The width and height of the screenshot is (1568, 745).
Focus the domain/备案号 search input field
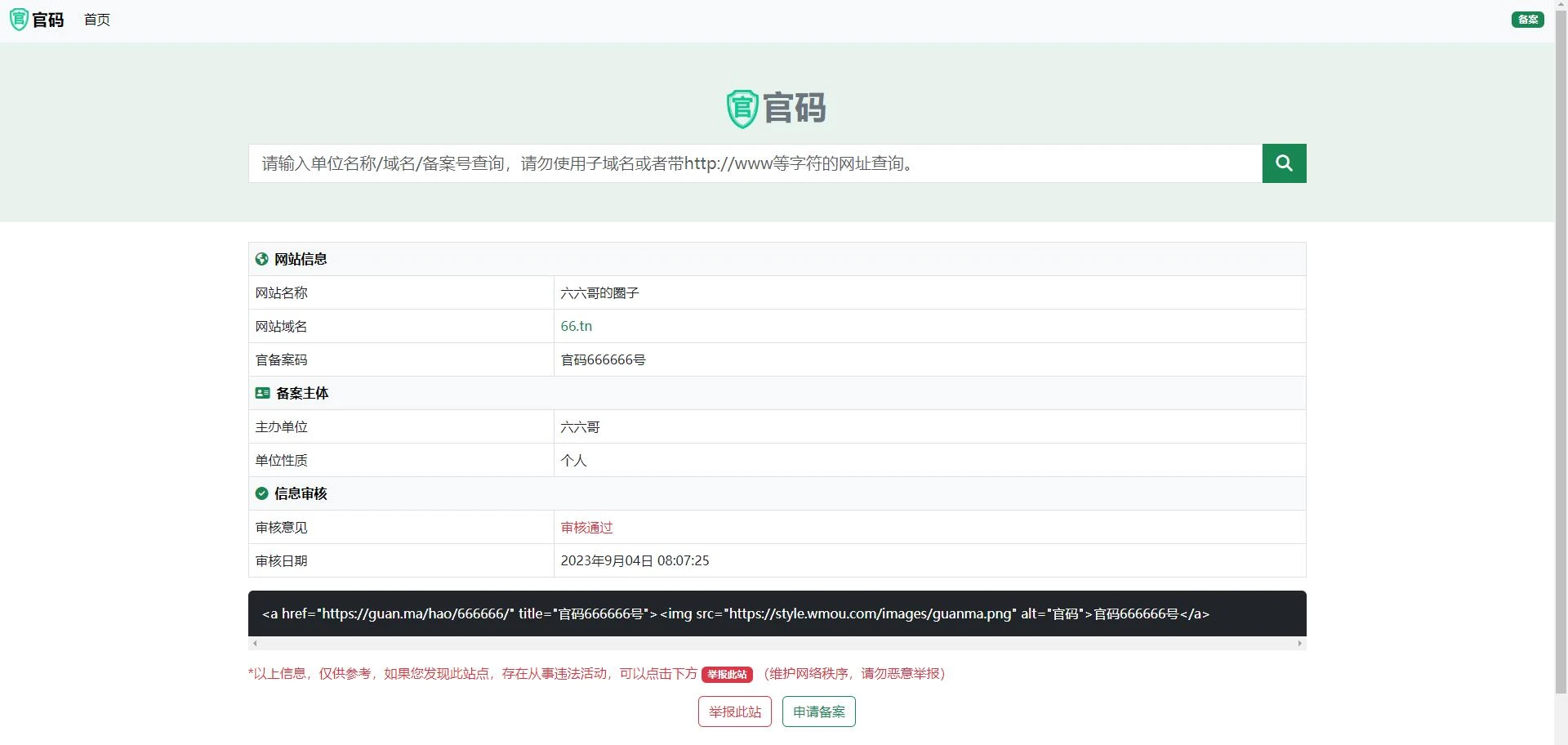coord(755,163)
